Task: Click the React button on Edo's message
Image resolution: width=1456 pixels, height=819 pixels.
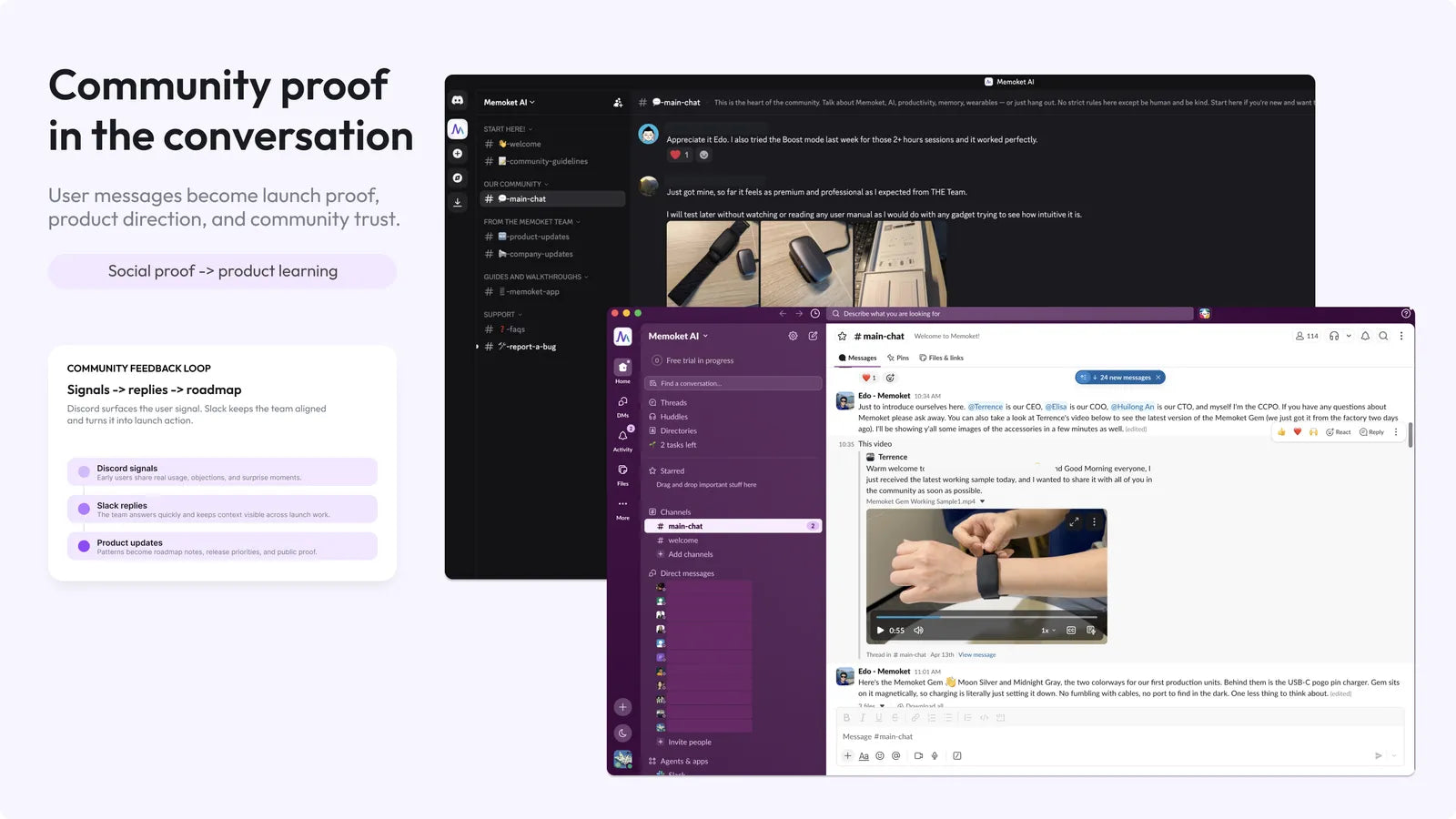Action: click(x=1338, y=432)
